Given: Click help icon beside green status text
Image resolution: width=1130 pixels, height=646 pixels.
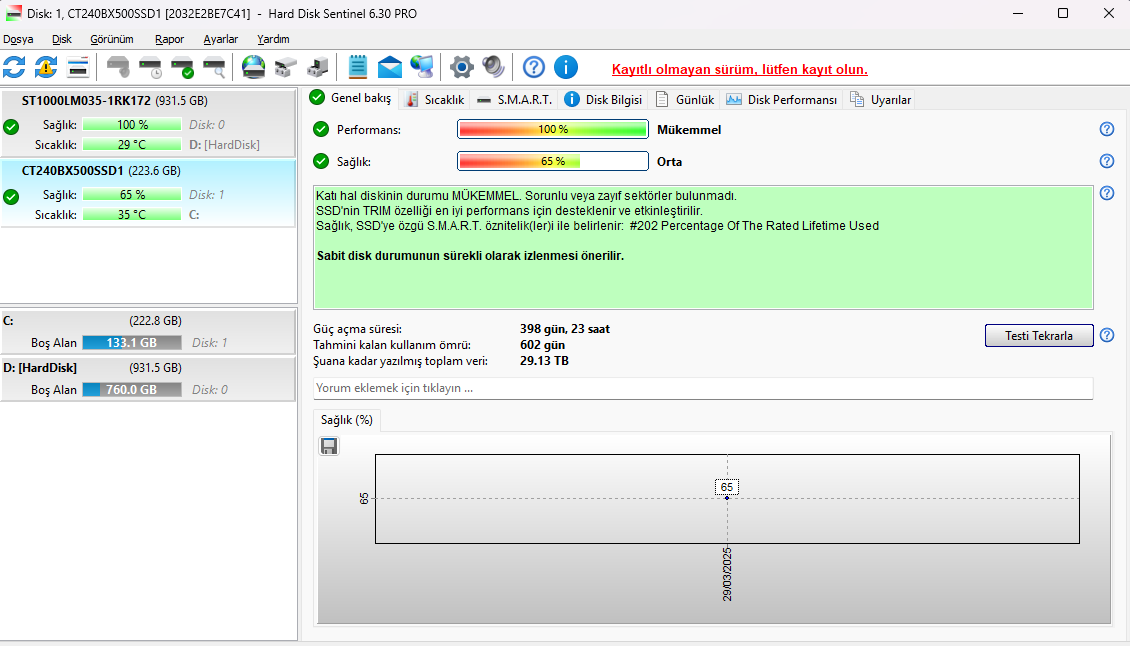Looking at the screenshot, I should (x=1107, y=193).
